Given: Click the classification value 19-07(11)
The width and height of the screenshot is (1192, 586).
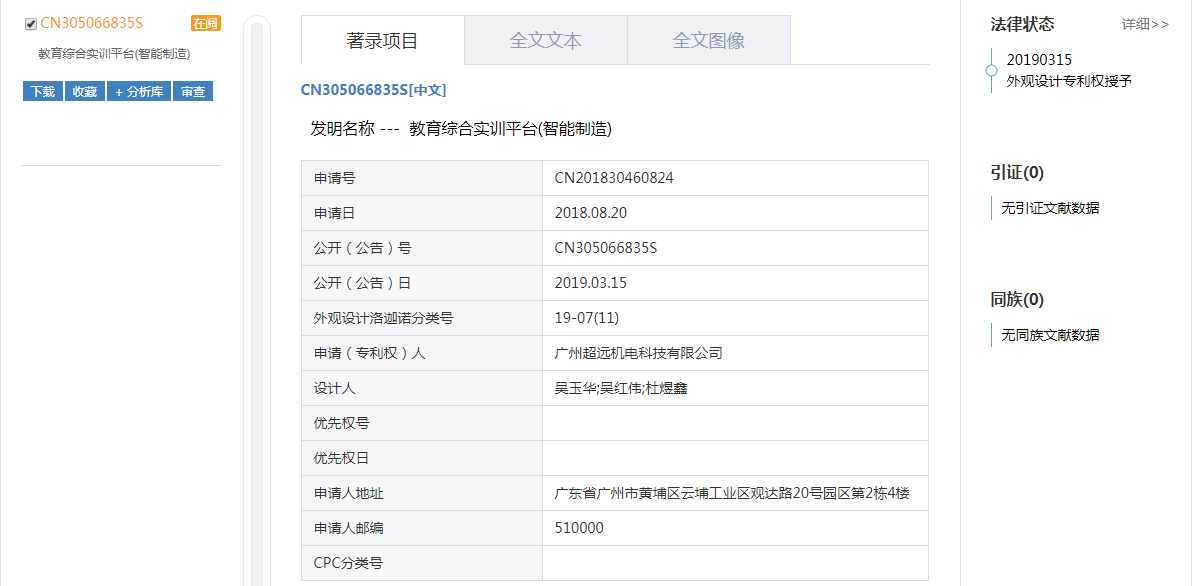Looking at the screenshot, I should [587, 318].
